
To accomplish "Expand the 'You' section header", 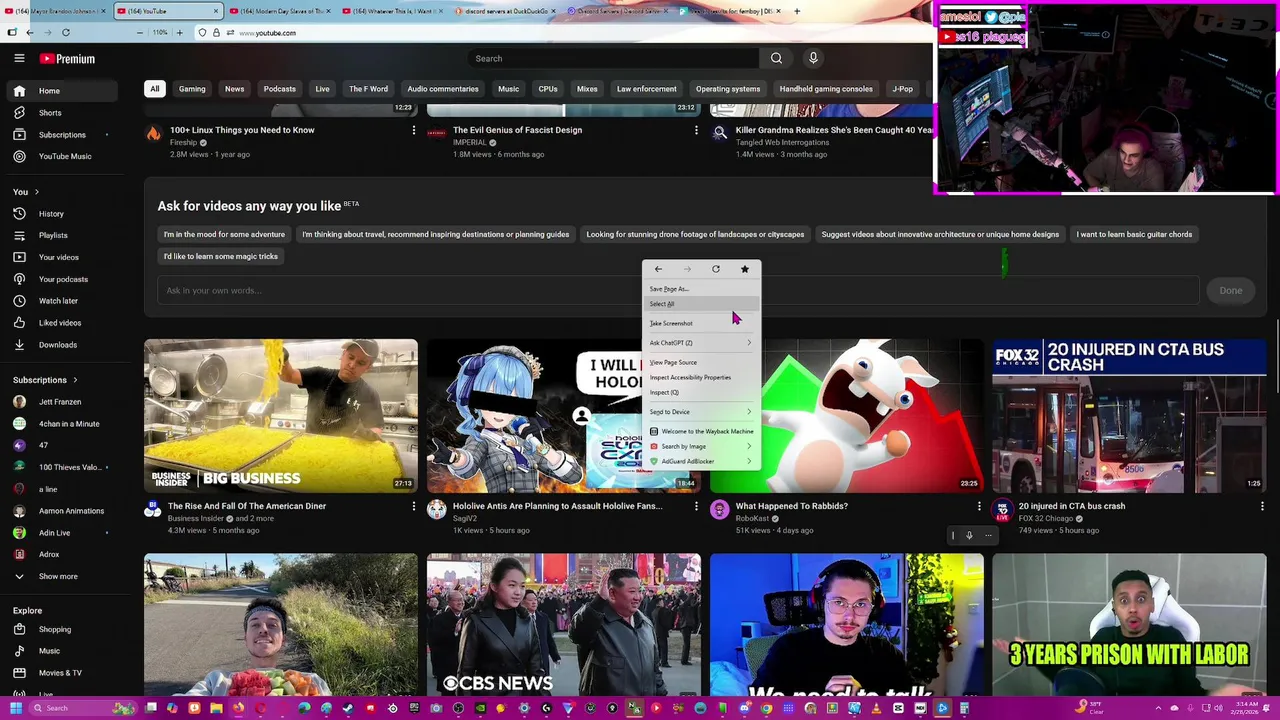I will point(26,192).
